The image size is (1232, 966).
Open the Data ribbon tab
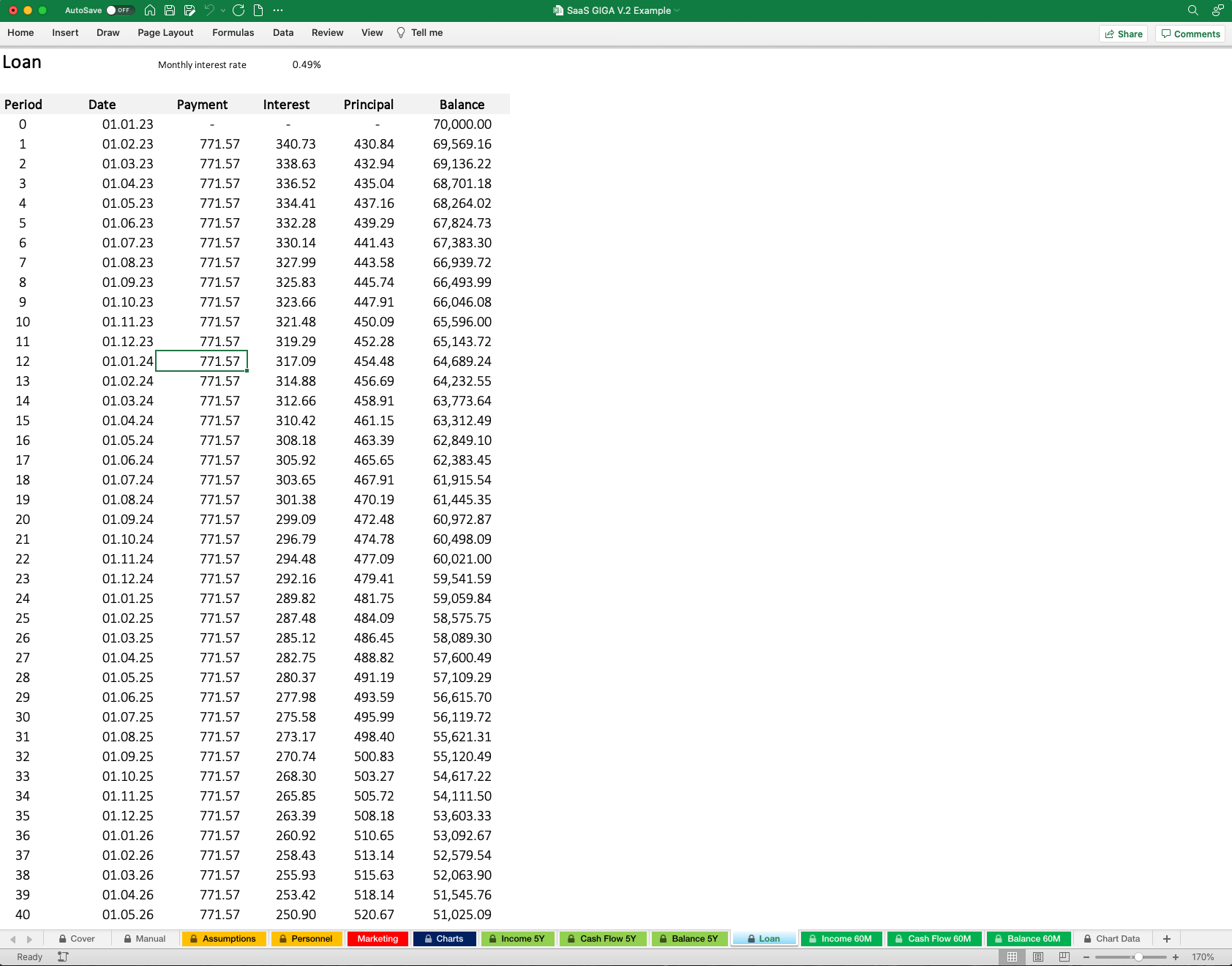(283, 33)
